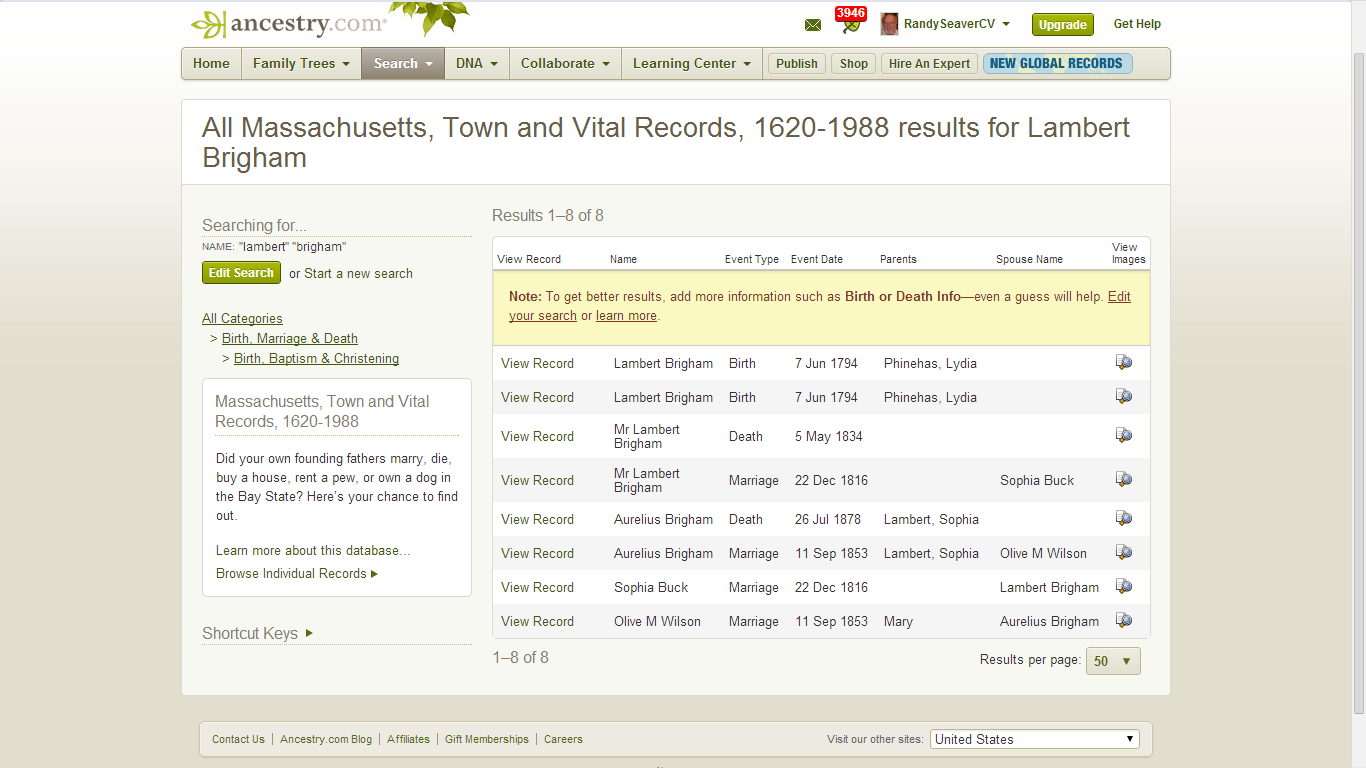Open Birth, Baptism & Christening category
Image resolution: width=1366 pixels, height=768 pixels.
tap(316, 358)
